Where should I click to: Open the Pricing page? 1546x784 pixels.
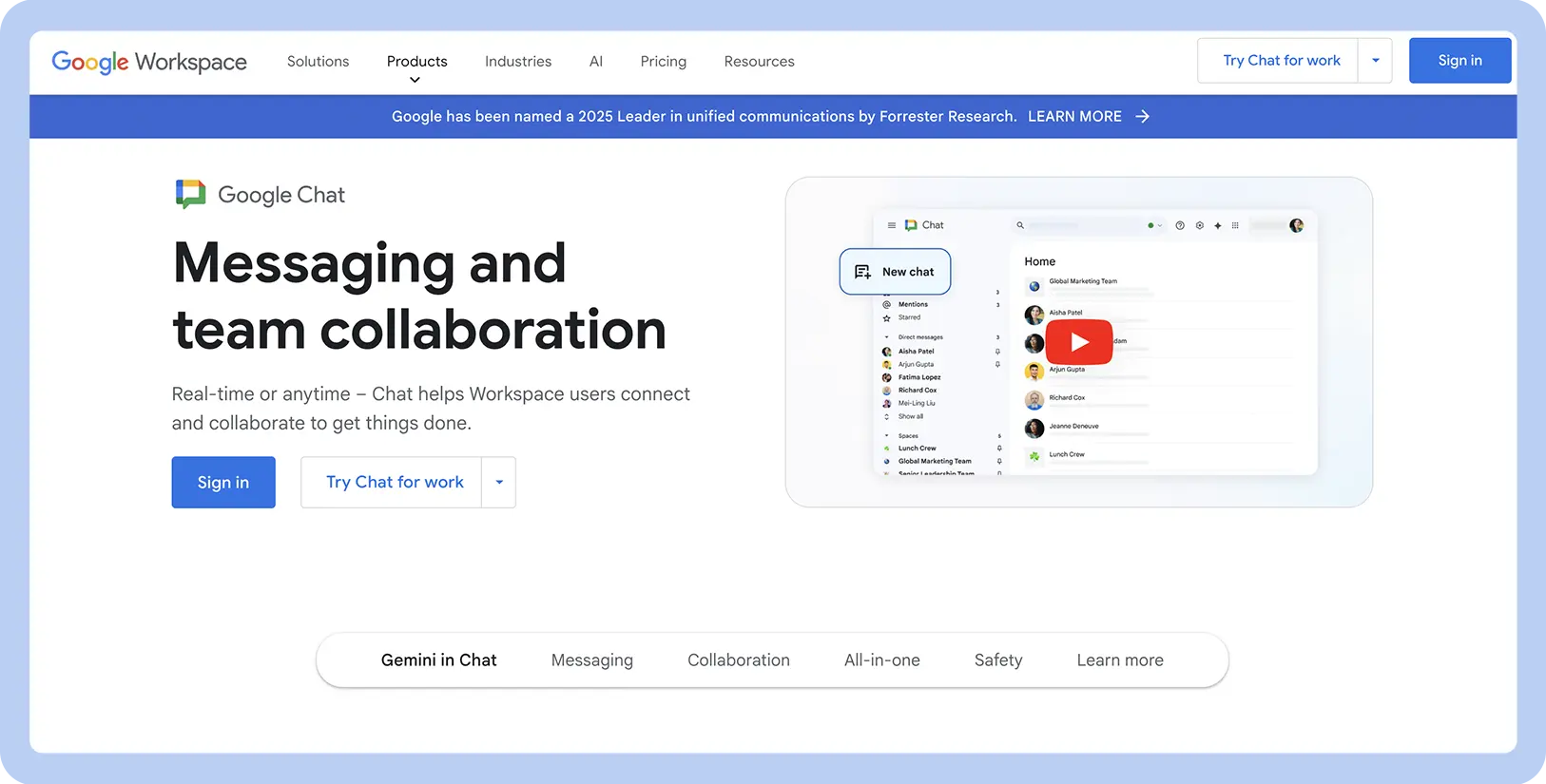[x=663, y=61]
